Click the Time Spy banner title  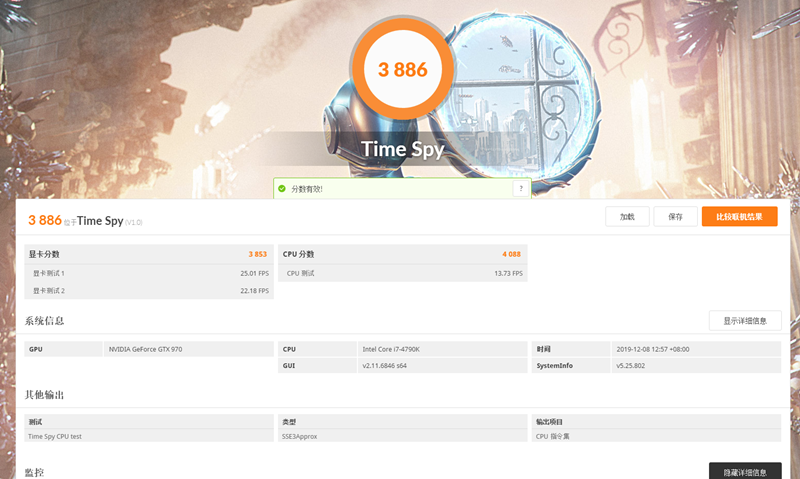click(403, 149)
